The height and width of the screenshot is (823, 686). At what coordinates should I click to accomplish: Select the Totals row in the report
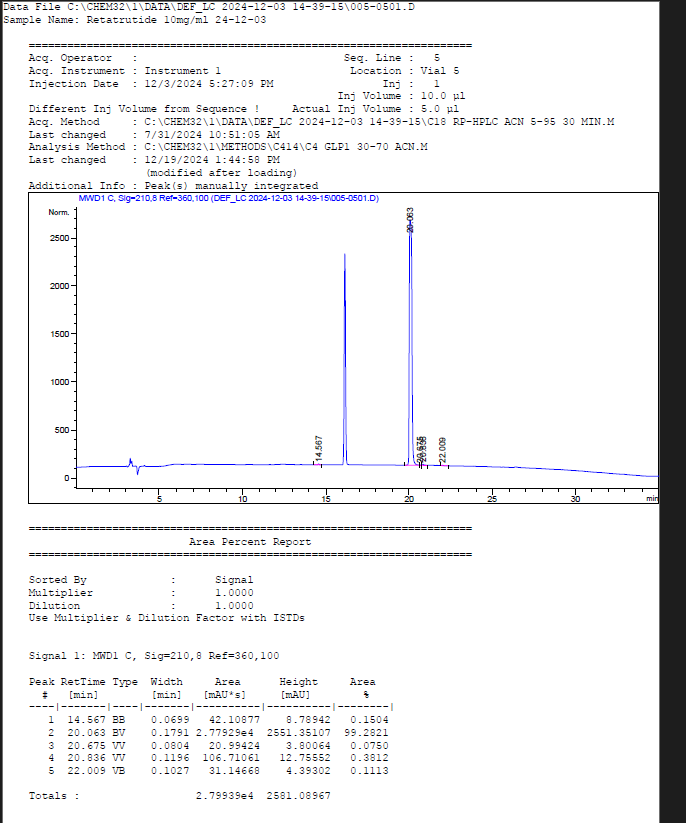[180, 796]
